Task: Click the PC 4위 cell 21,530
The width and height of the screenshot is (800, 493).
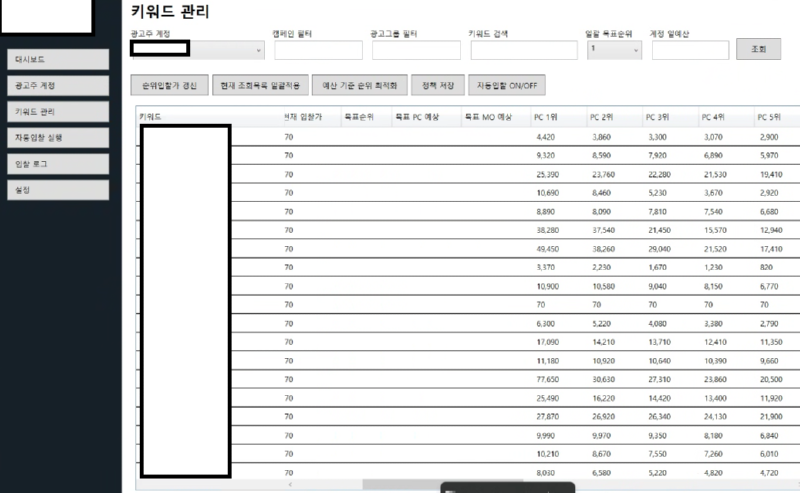Action: pyautogui.click(x=715, y=174)
